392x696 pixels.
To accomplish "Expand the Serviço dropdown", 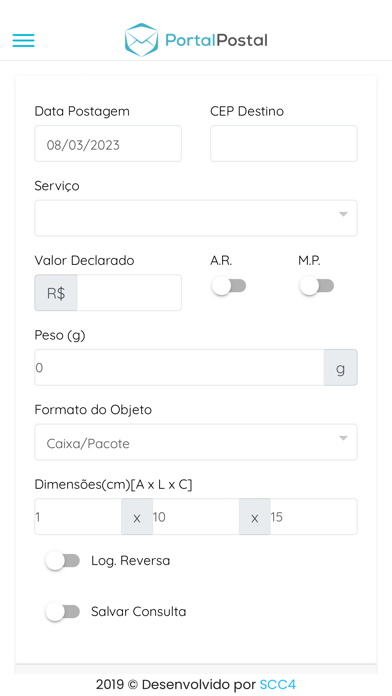I will (x=196, y=218).
